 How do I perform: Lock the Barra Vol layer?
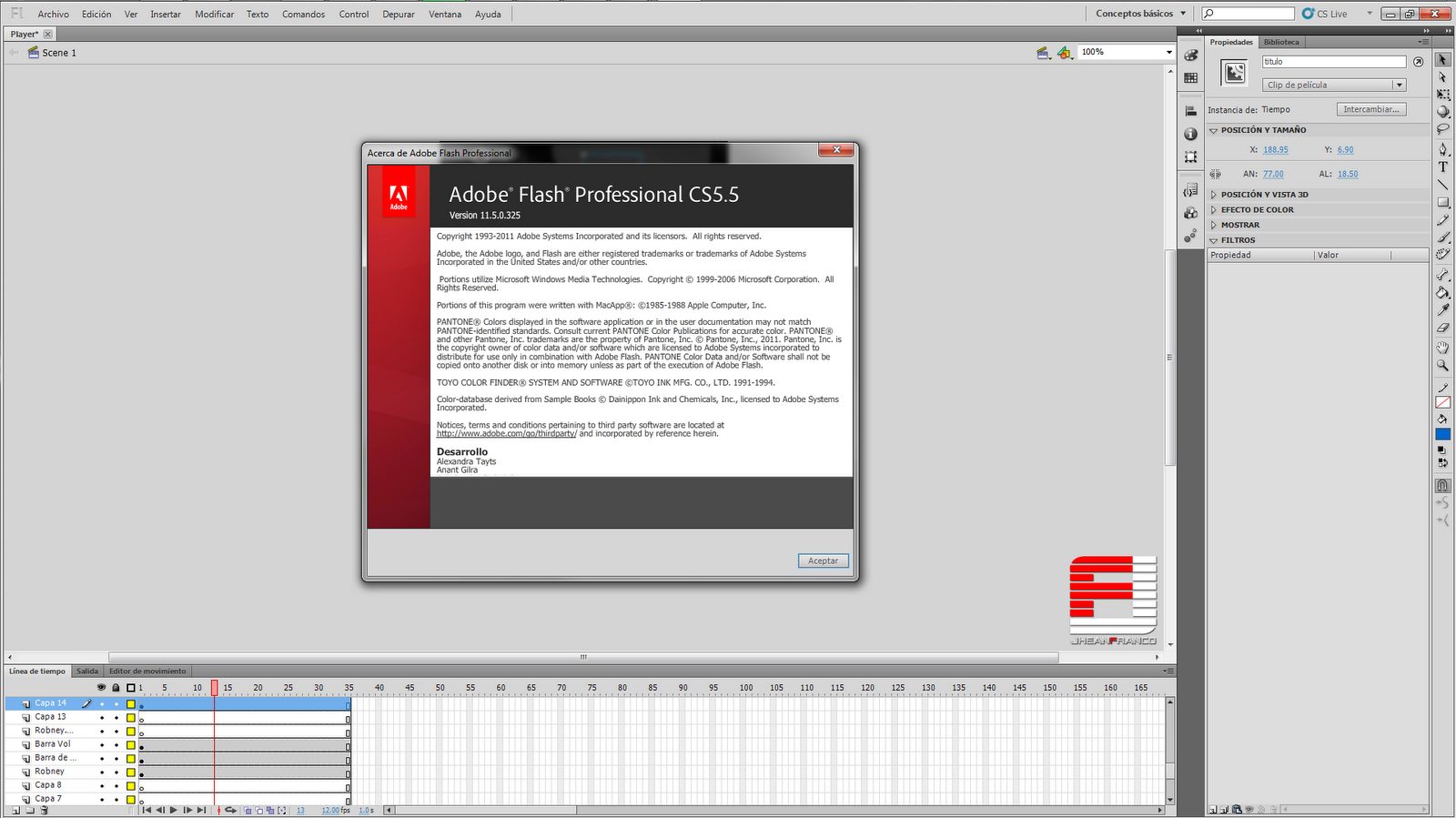click(x=116, y=744)
